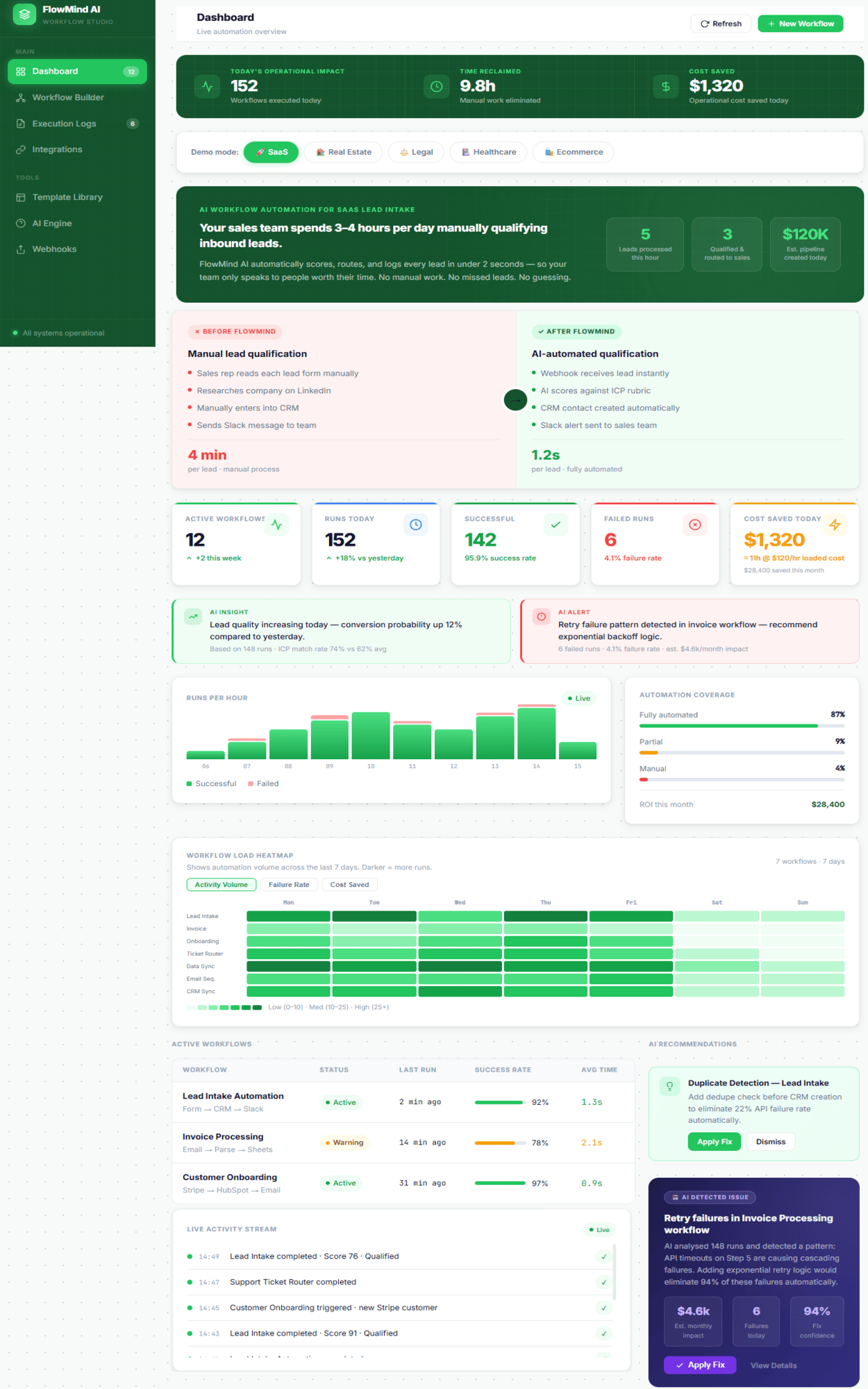Click the 12 badge next to Dashboard
The width and height of the screenshot is (868, 1389).
point(131,72)
